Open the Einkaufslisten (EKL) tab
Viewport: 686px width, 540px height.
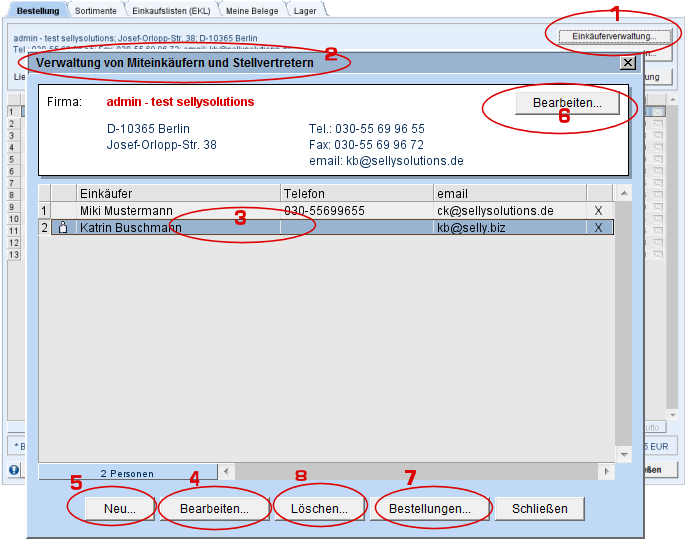171,11
